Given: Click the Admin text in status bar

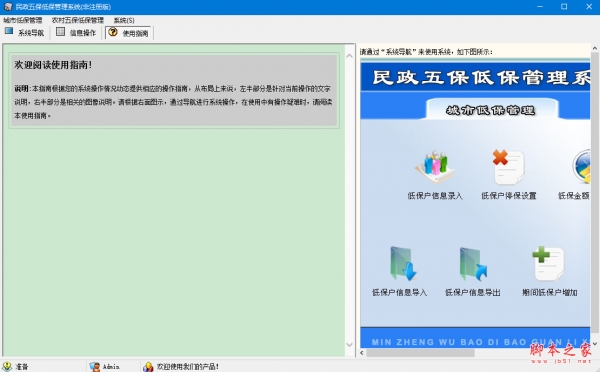Looking at the screenshot, I should coord(111,367).
